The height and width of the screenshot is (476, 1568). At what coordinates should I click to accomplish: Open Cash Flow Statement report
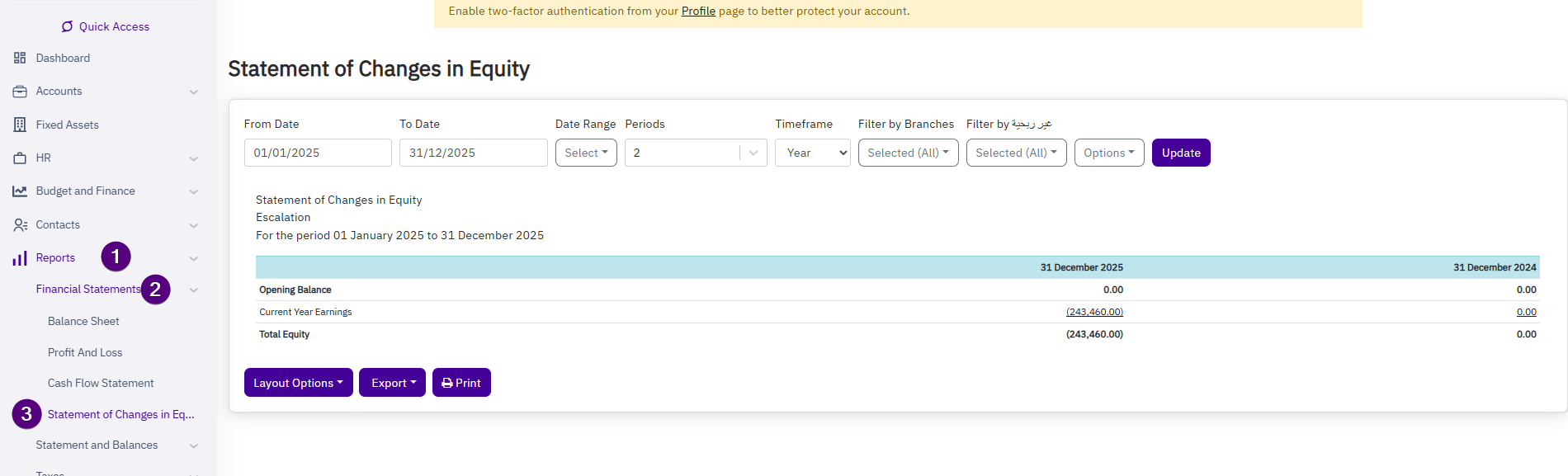[x=101, y=383]
